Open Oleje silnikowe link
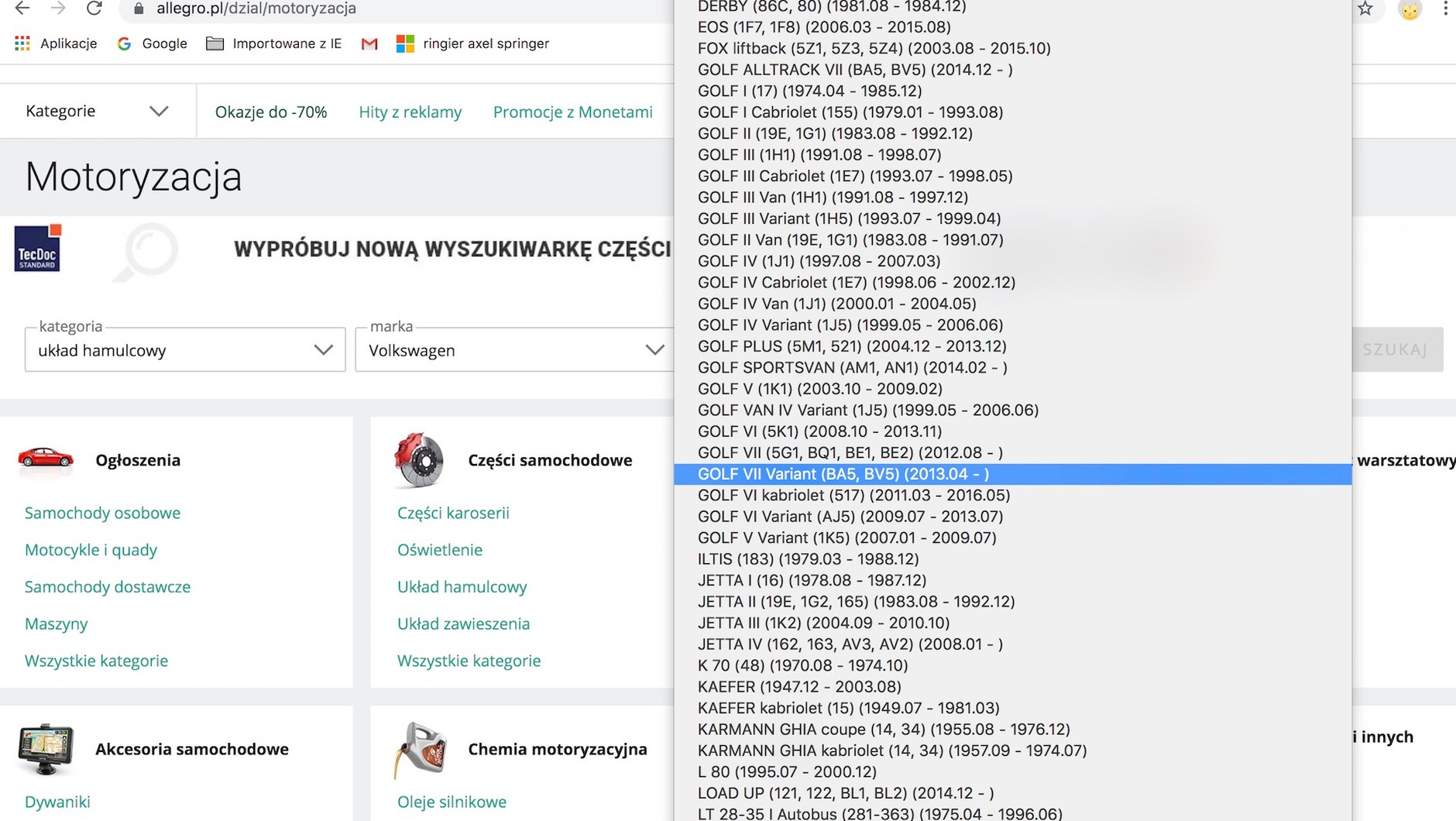Viewport: 1456px width, 821px height. [x=452, y=802]
